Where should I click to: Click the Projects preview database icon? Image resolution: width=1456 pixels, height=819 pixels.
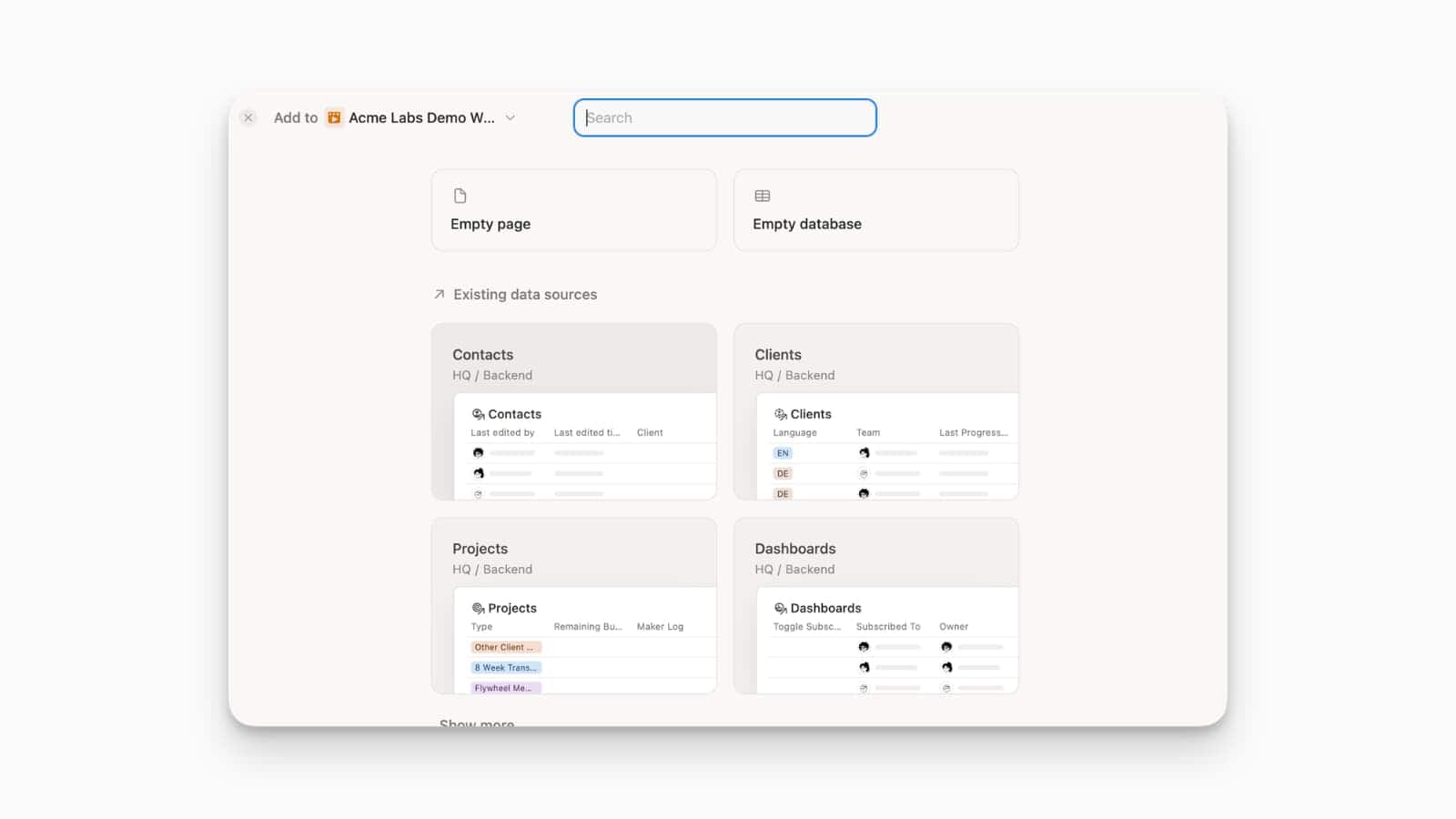point(478,608)
